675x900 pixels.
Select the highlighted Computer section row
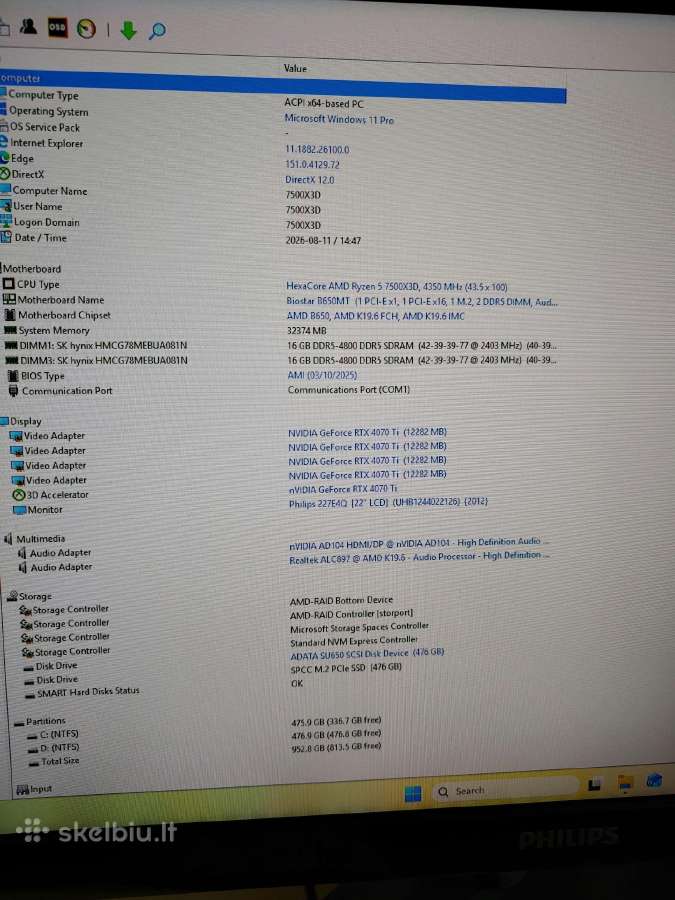(x=283, y=86)
